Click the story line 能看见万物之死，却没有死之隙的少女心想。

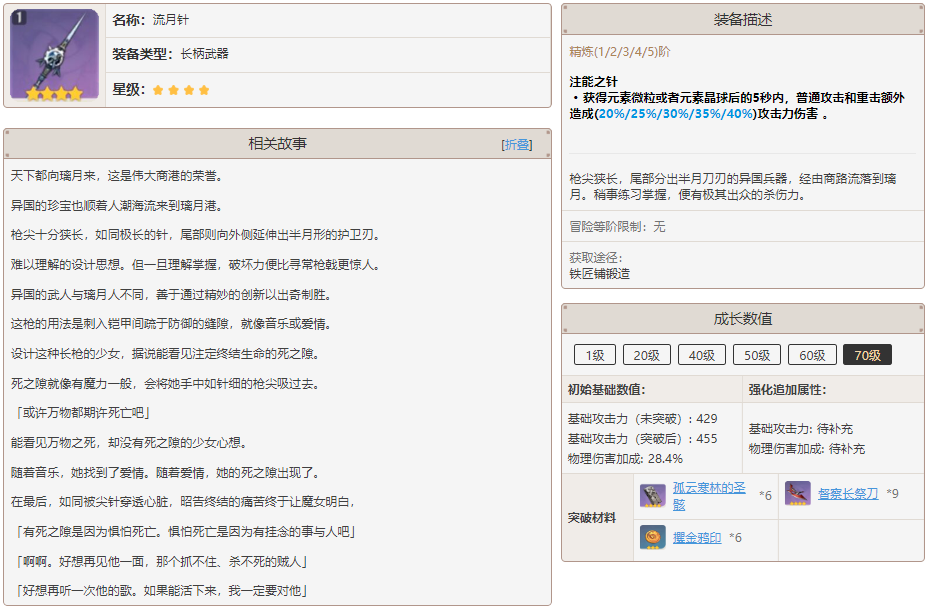point(129,443)
